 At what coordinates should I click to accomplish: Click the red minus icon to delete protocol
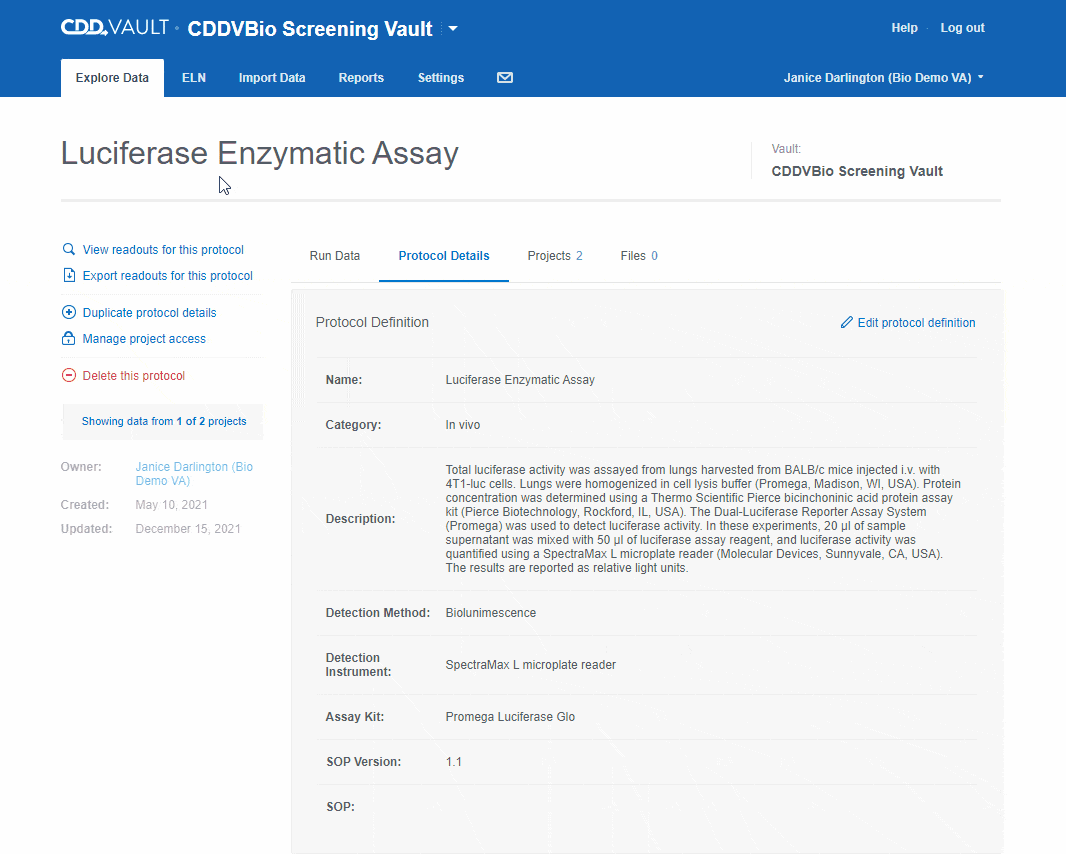[68, 375]
